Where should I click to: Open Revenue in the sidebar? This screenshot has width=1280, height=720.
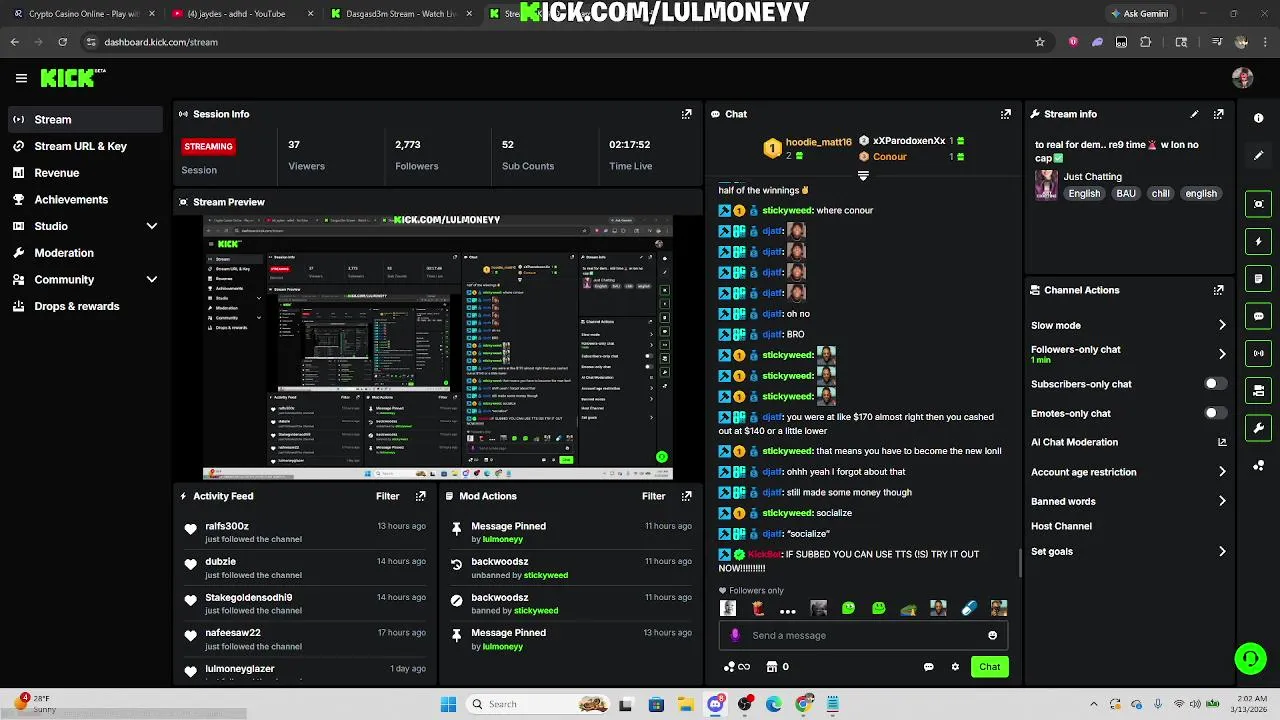click(85, 173)
